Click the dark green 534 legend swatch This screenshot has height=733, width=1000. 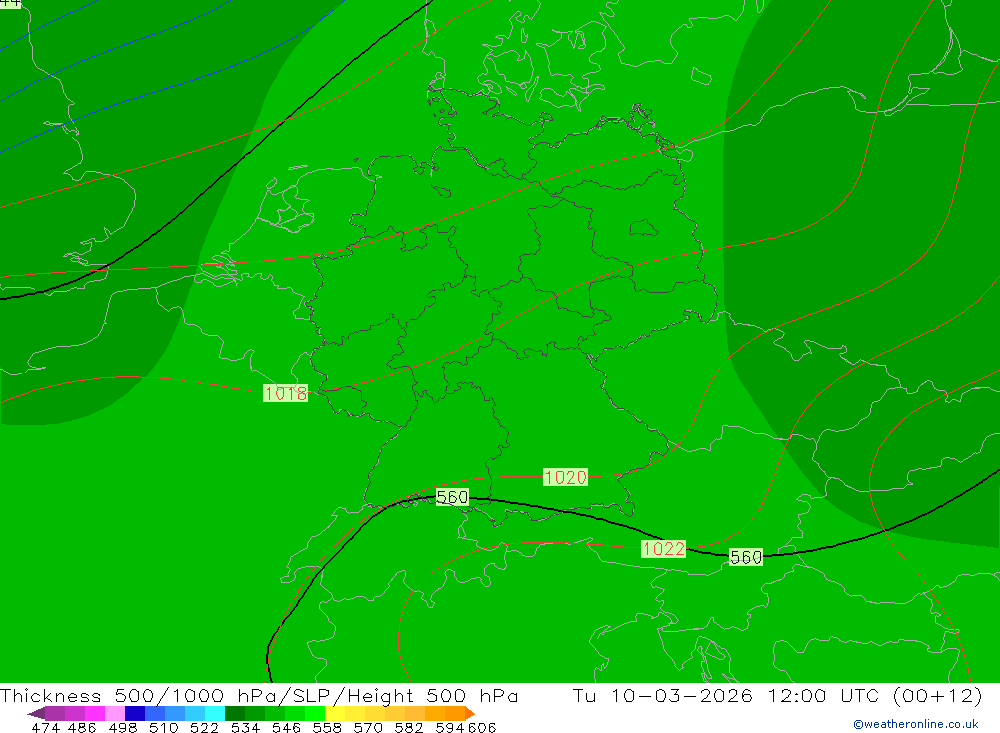click(x=235, y=713)
